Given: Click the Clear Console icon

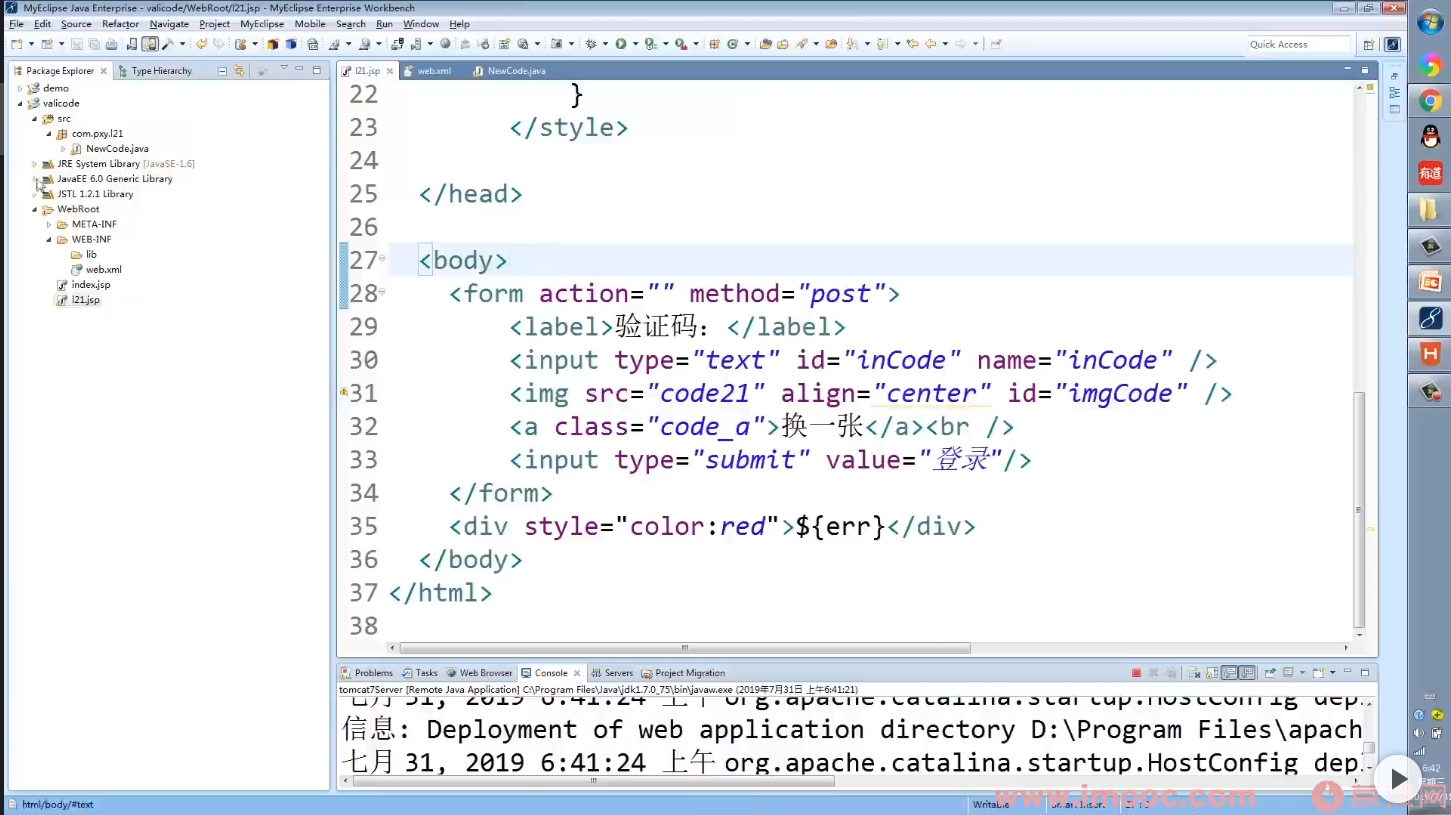Looking at the screenshot, I should [1194, 673].
